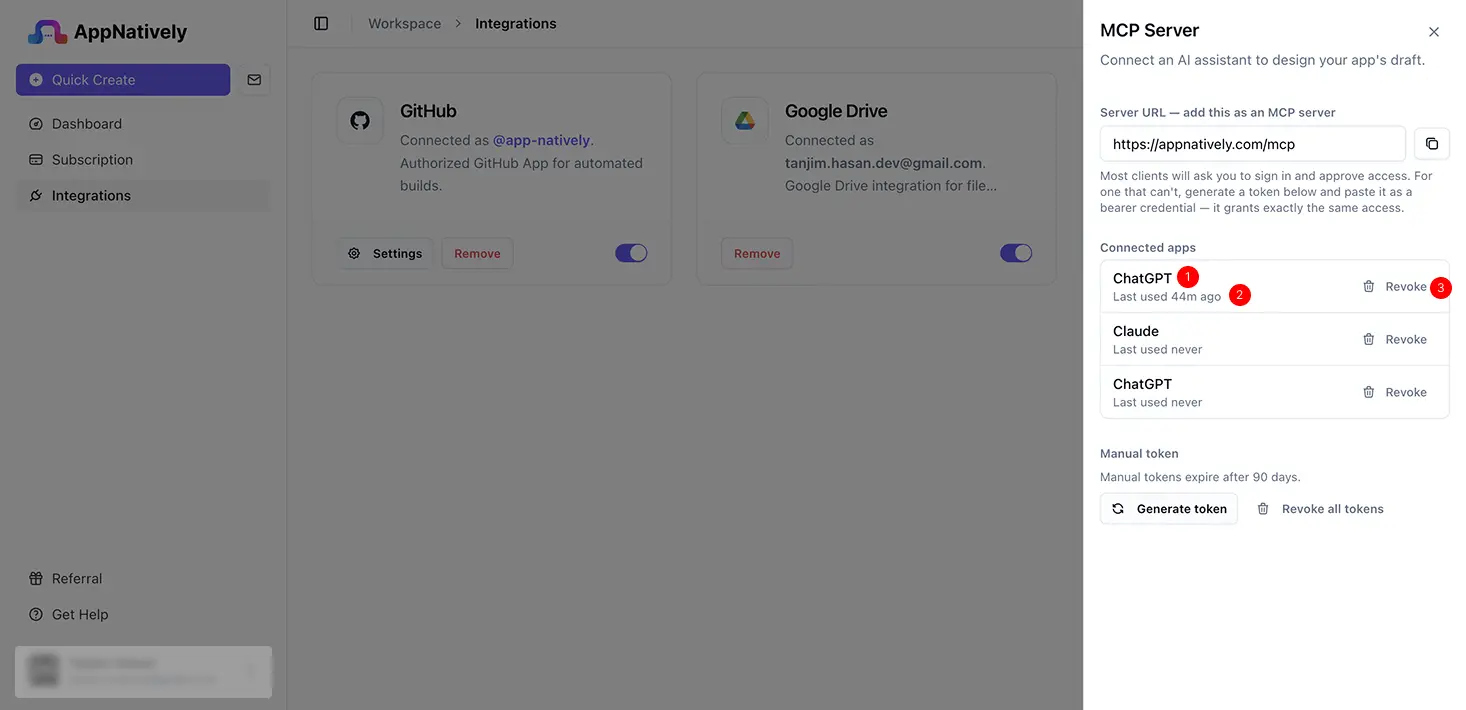This screenshot has height=710, width=1466.
Task: Click the trash icon in the first ChatGPT row
Action: 1369,287
